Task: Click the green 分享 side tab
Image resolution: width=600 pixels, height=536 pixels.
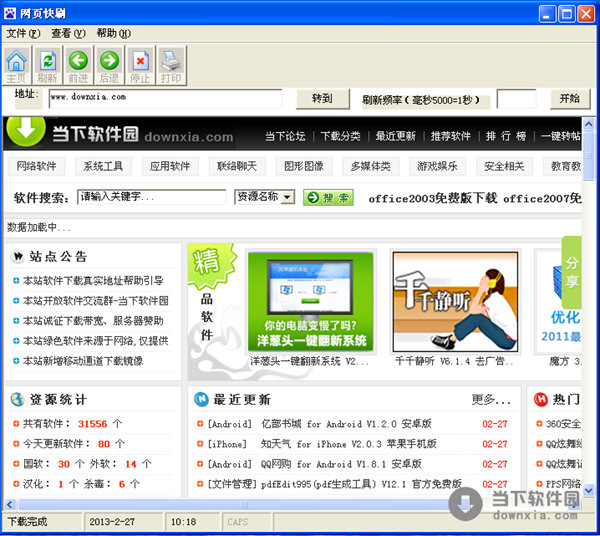Action: 572,272
